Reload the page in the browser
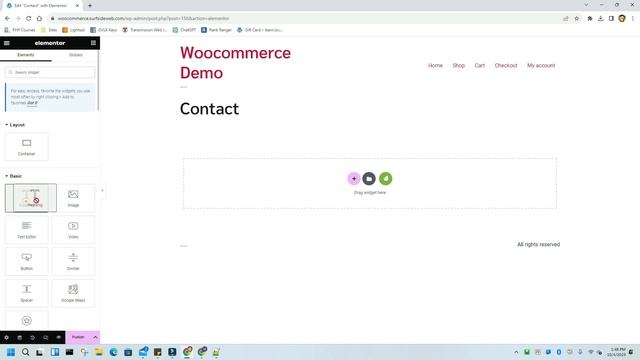The height and width of the screenshot is (360, 640). pos(29,18)
